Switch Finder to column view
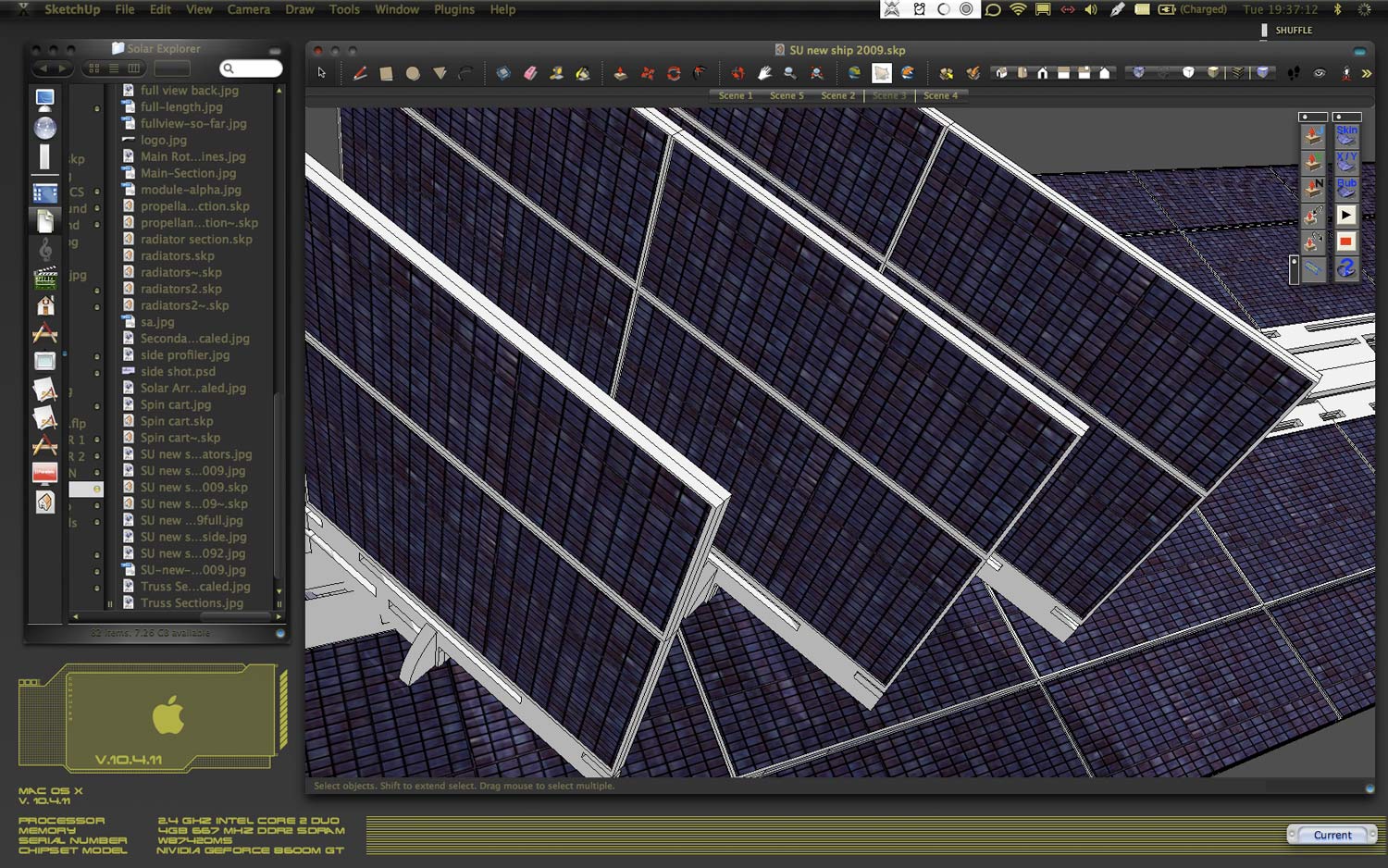The image size is (1388, 868). point(134,68)
